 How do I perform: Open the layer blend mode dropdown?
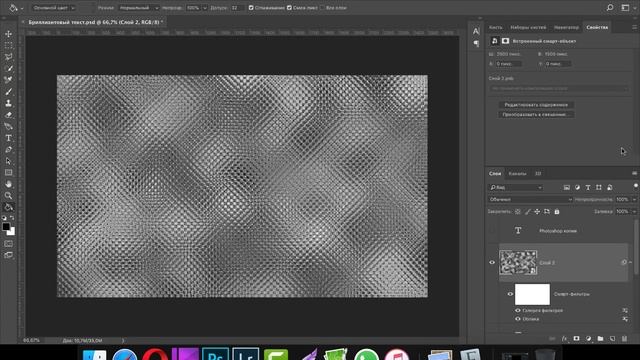[x=530, y=200]
